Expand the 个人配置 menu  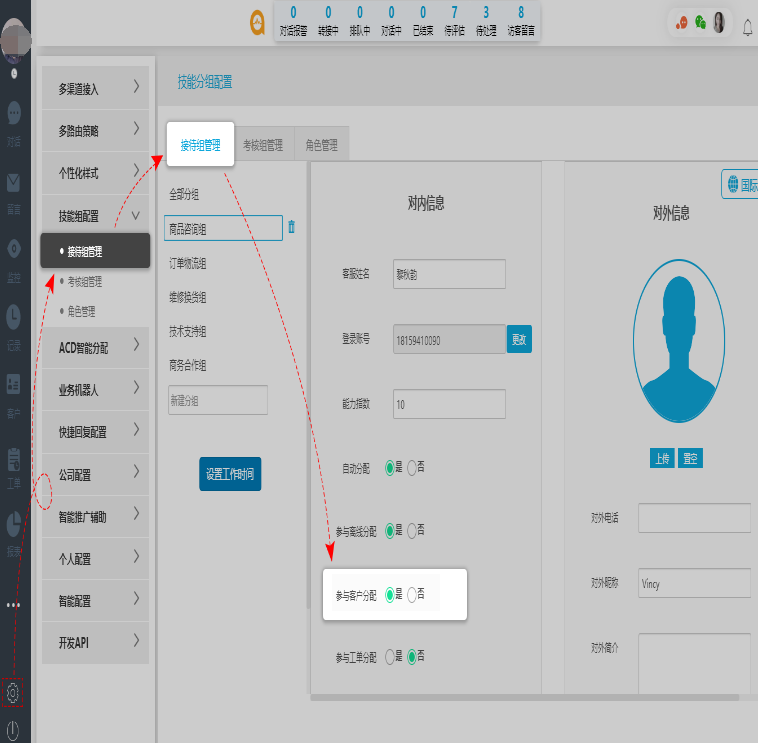95,559
